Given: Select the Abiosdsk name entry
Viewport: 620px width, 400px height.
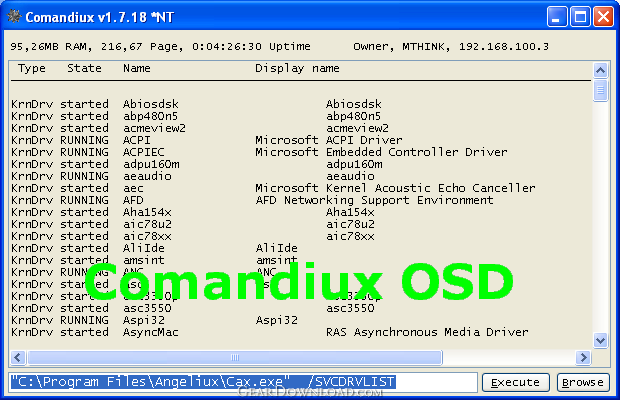Looking at the screenshot, I should pos(151,104).
